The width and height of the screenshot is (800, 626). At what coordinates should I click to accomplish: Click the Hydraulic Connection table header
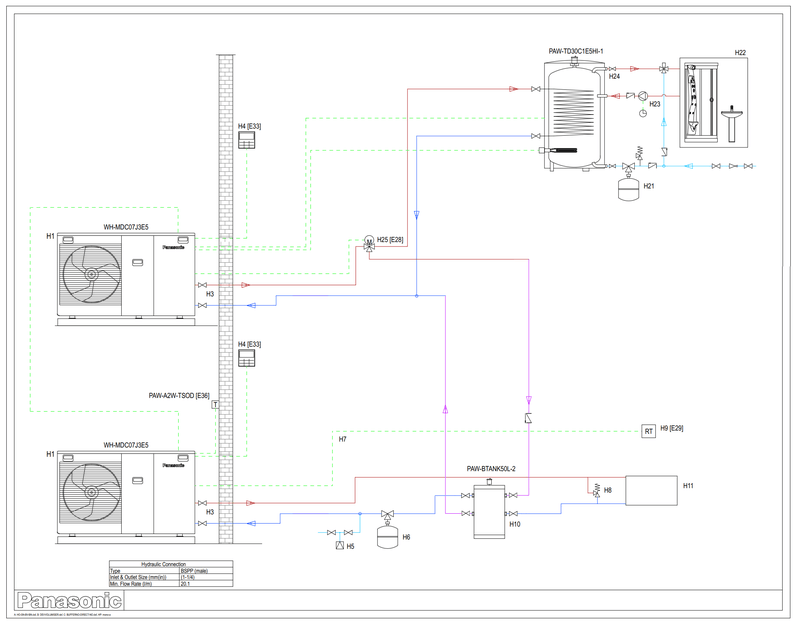(171, 564)
